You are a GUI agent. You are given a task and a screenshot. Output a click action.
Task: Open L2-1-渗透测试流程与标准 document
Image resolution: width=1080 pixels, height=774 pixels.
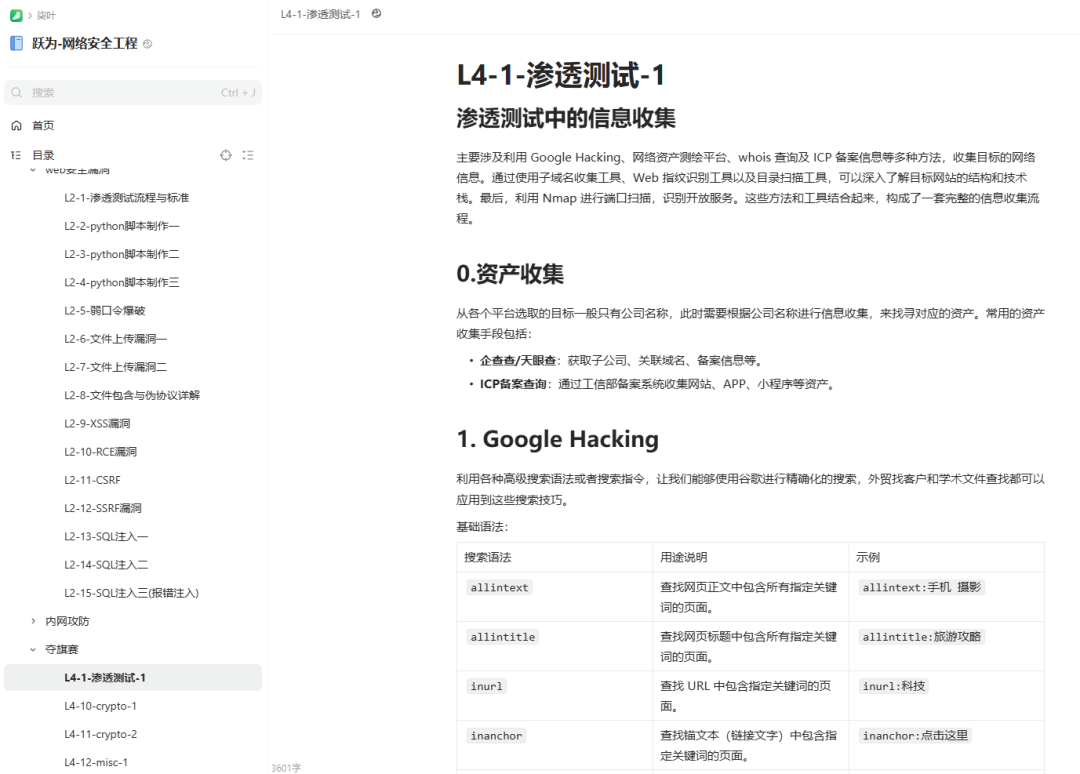(x=127, y=198)
